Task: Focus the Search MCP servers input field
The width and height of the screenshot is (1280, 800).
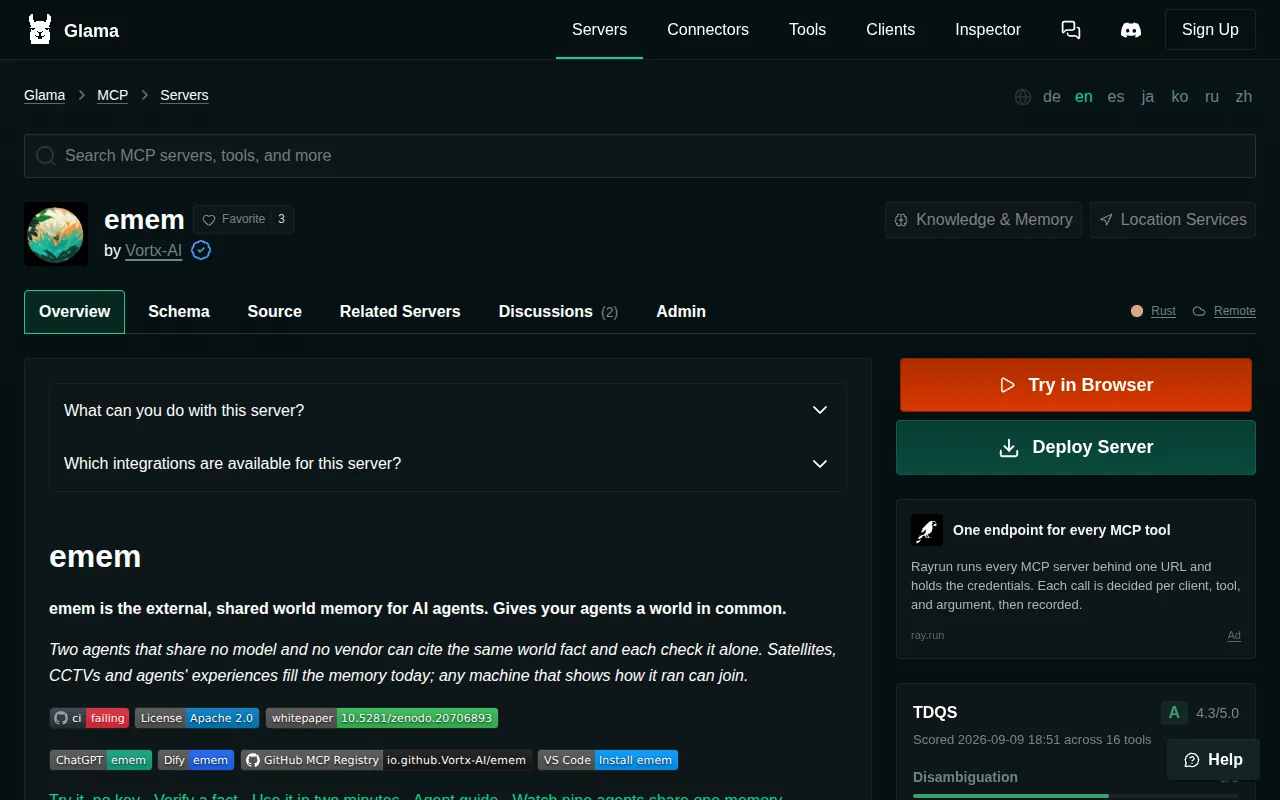Action: pos(640,156)
